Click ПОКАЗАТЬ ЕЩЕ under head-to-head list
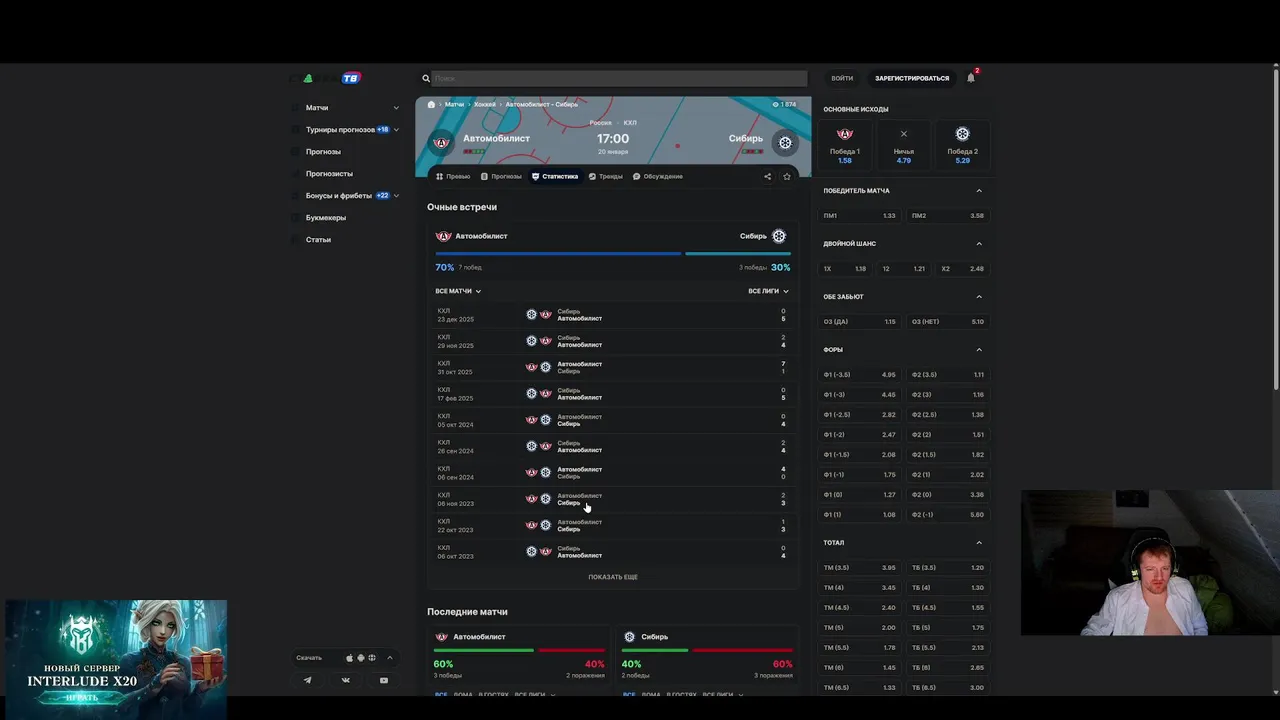 [613, 577]
